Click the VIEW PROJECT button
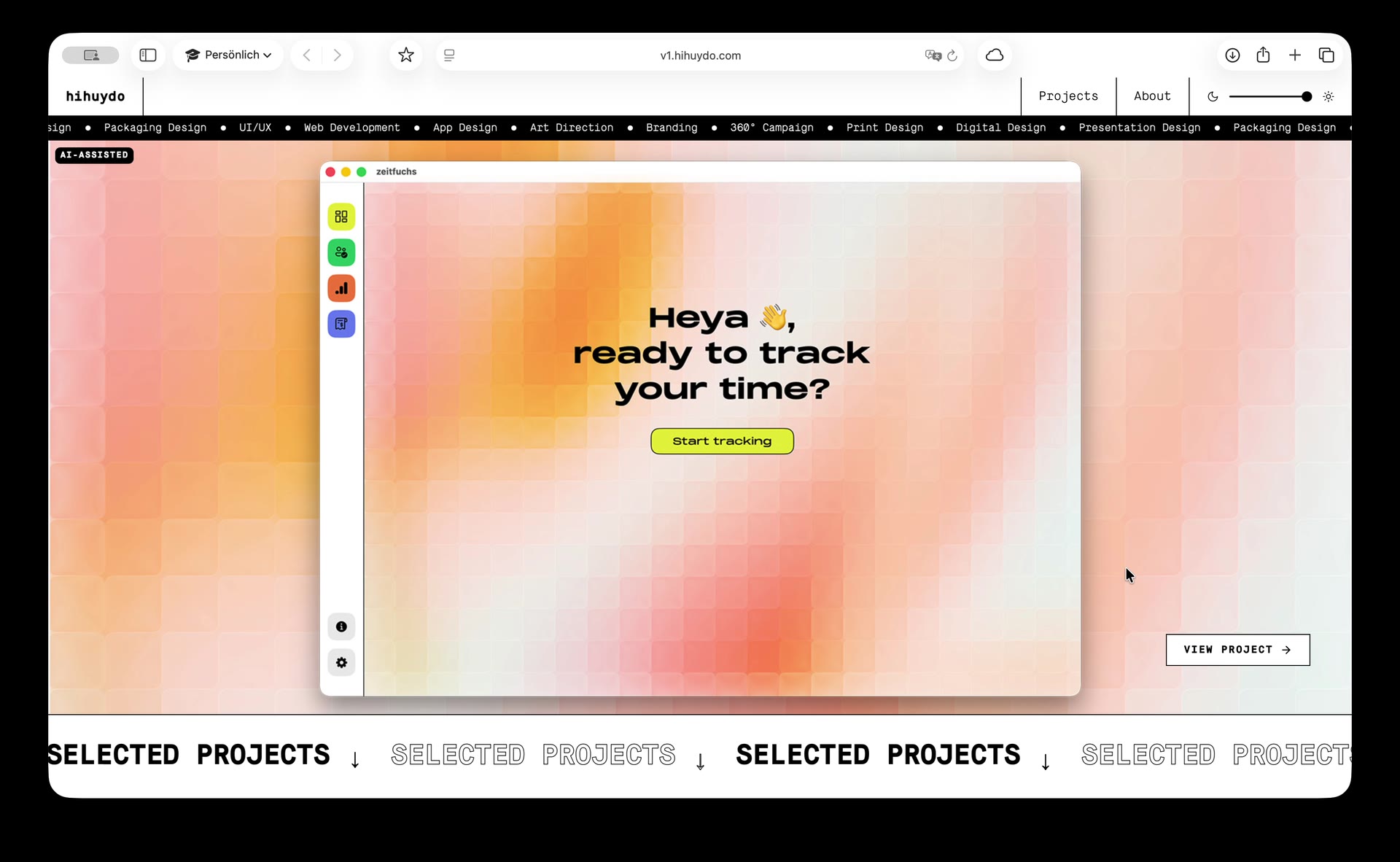The height and width of the screenshot is (862, 1400). (x=1237, y=650)
